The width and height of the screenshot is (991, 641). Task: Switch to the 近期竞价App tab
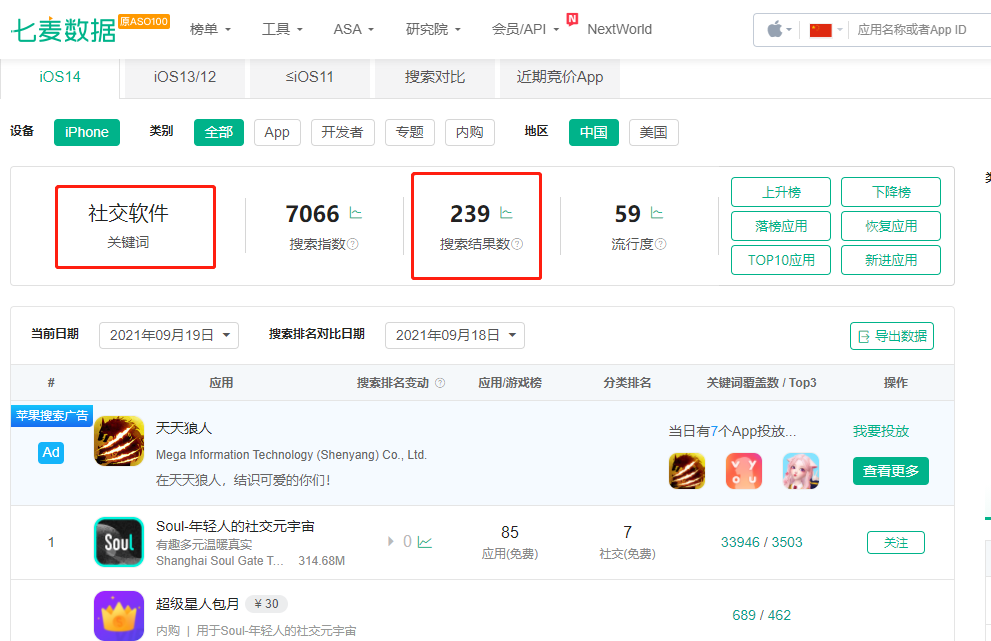tap(559, 78)
